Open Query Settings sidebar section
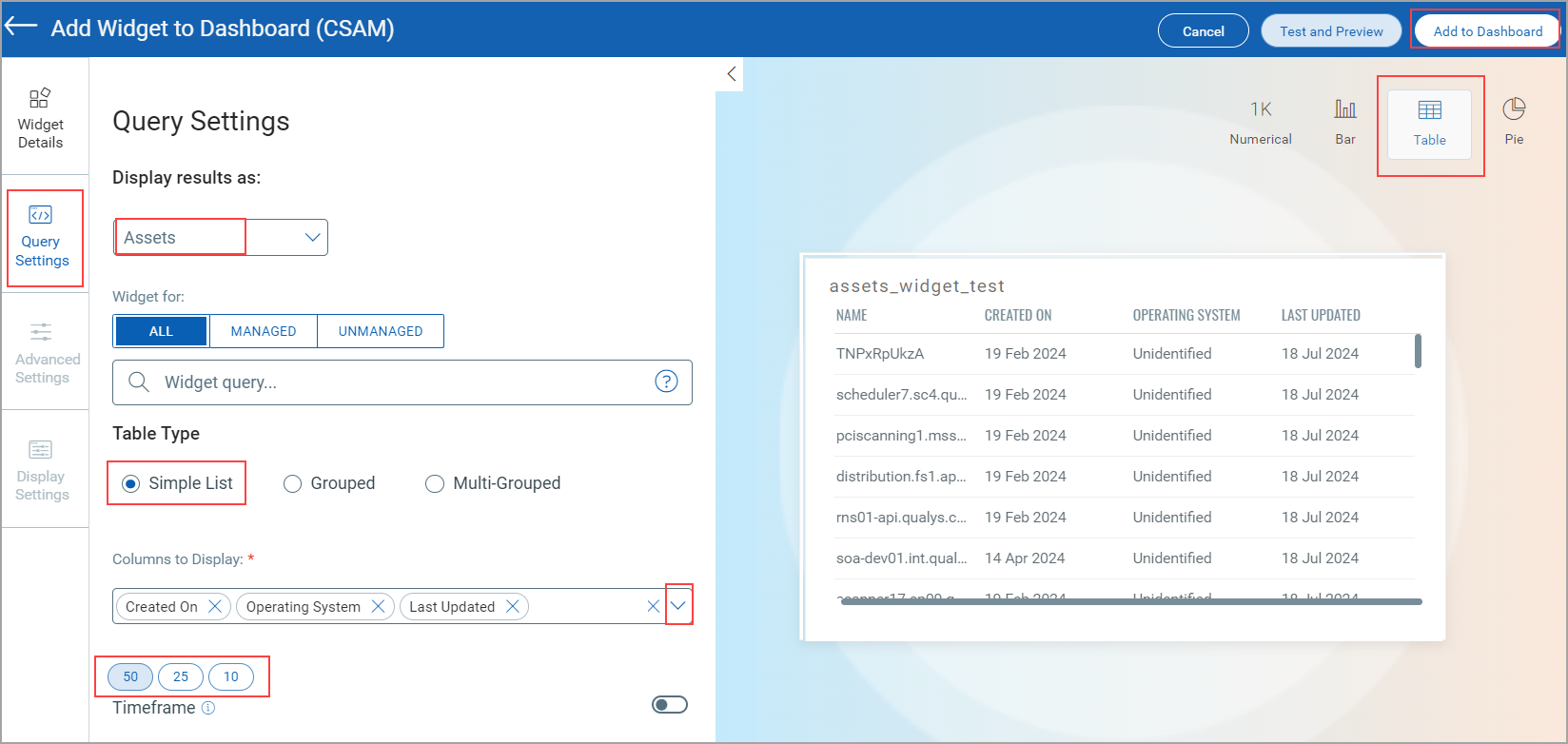 tap(42, 237)
